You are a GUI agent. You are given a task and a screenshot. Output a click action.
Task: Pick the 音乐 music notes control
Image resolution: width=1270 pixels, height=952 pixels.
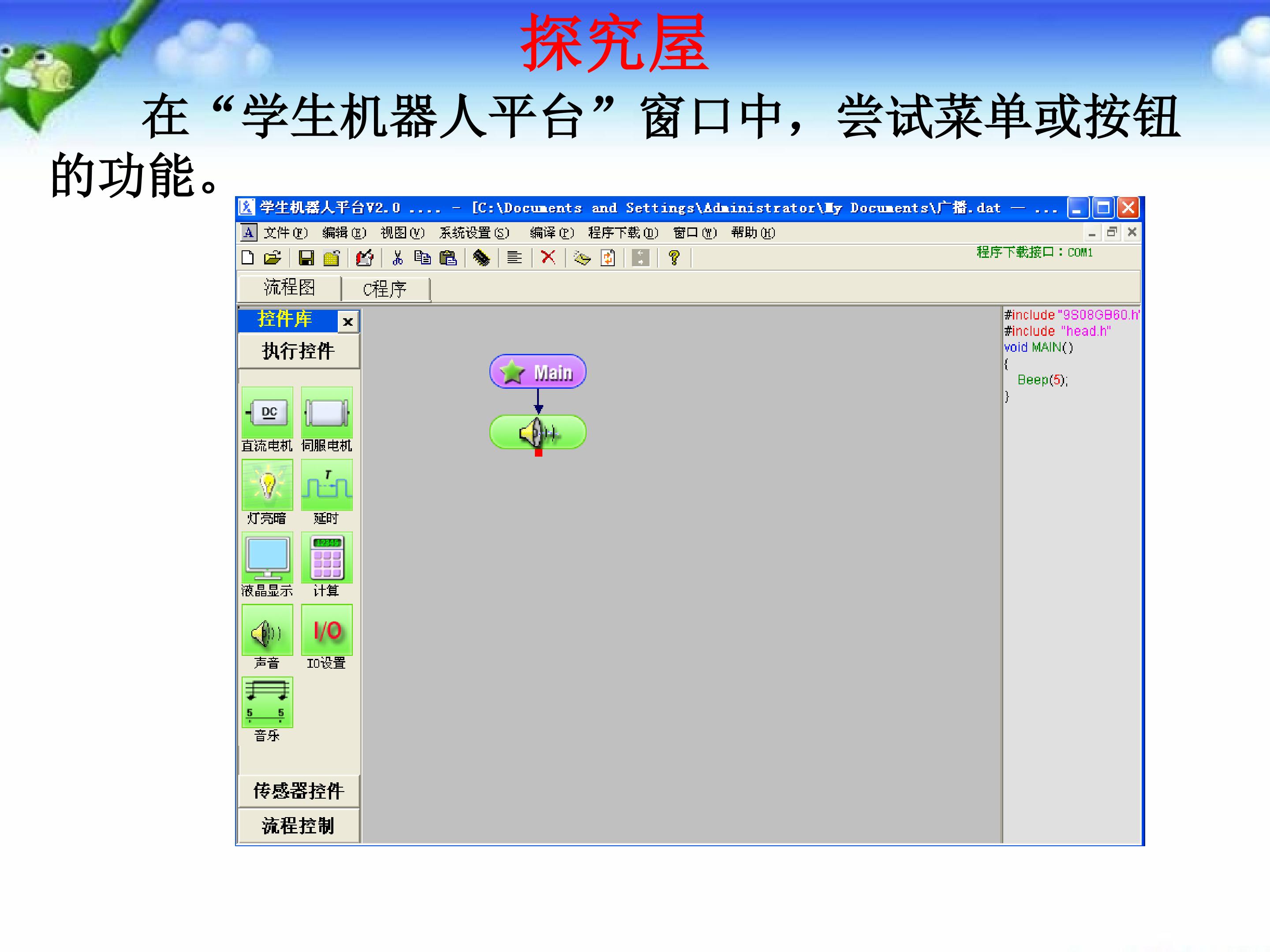pos(267,703)
